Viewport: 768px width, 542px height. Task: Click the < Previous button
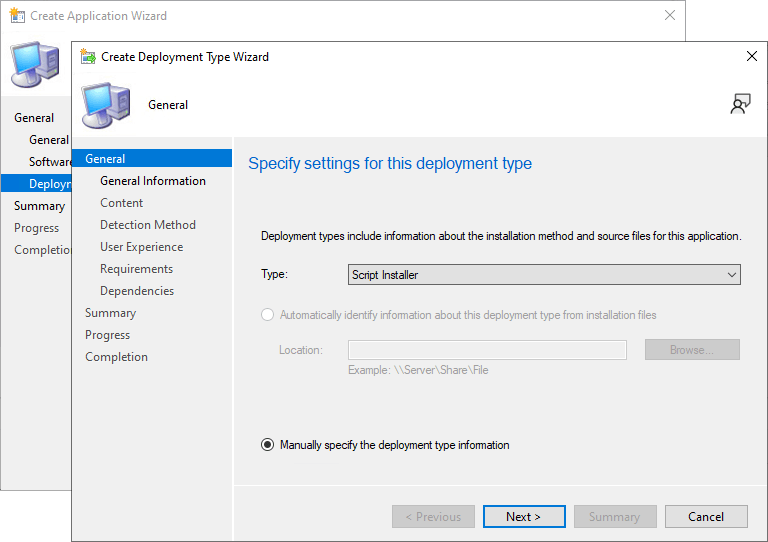tap(433, 517)
